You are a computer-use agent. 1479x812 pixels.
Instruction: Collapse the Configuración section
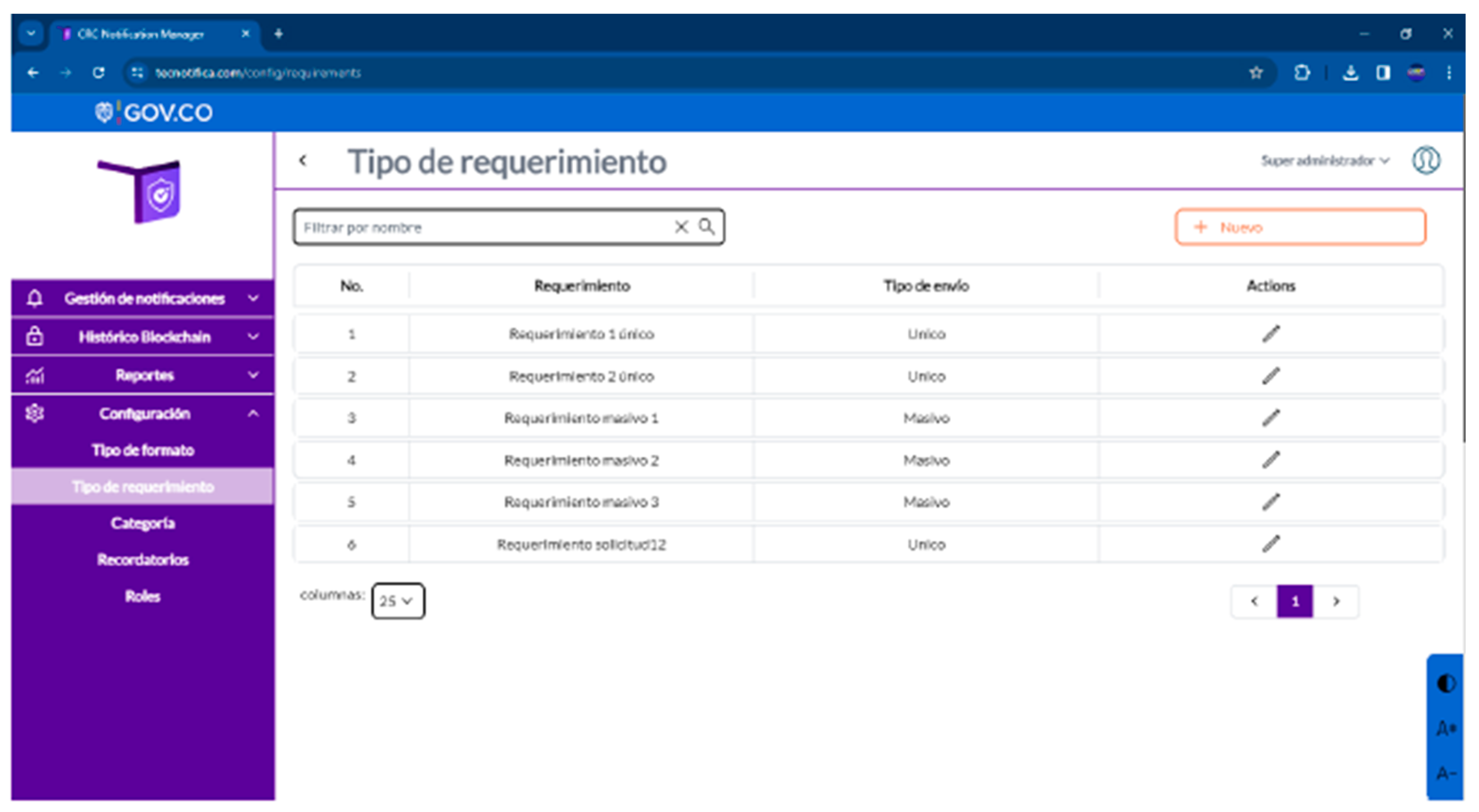coord(144,414)
